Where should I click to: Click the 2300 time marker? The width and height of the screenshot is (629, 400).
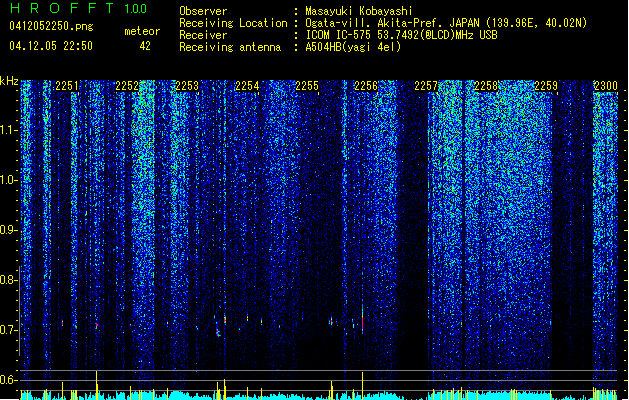tap(606, 86)
